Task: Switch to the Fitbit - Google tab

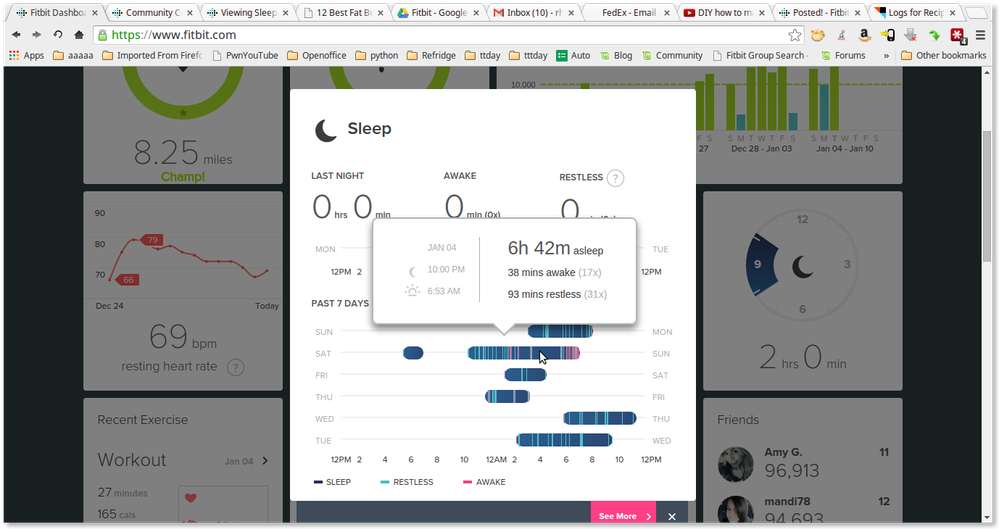Action: [433, 13]
